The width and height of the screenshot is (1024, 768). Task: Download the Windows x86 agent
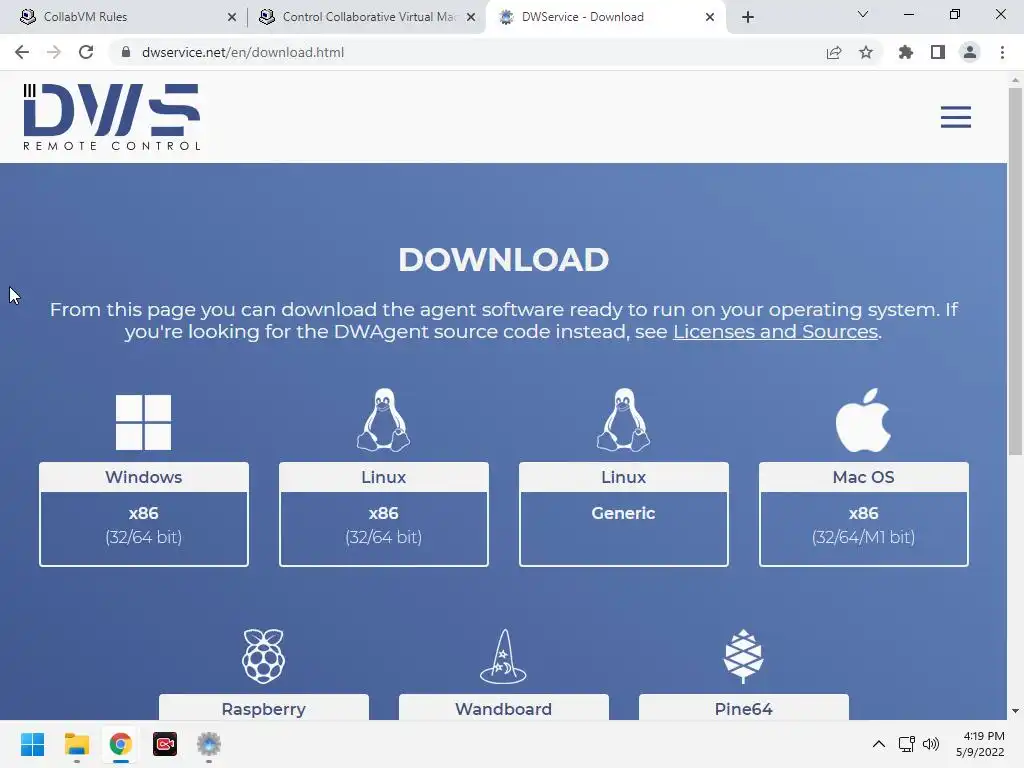coord(144,514)
